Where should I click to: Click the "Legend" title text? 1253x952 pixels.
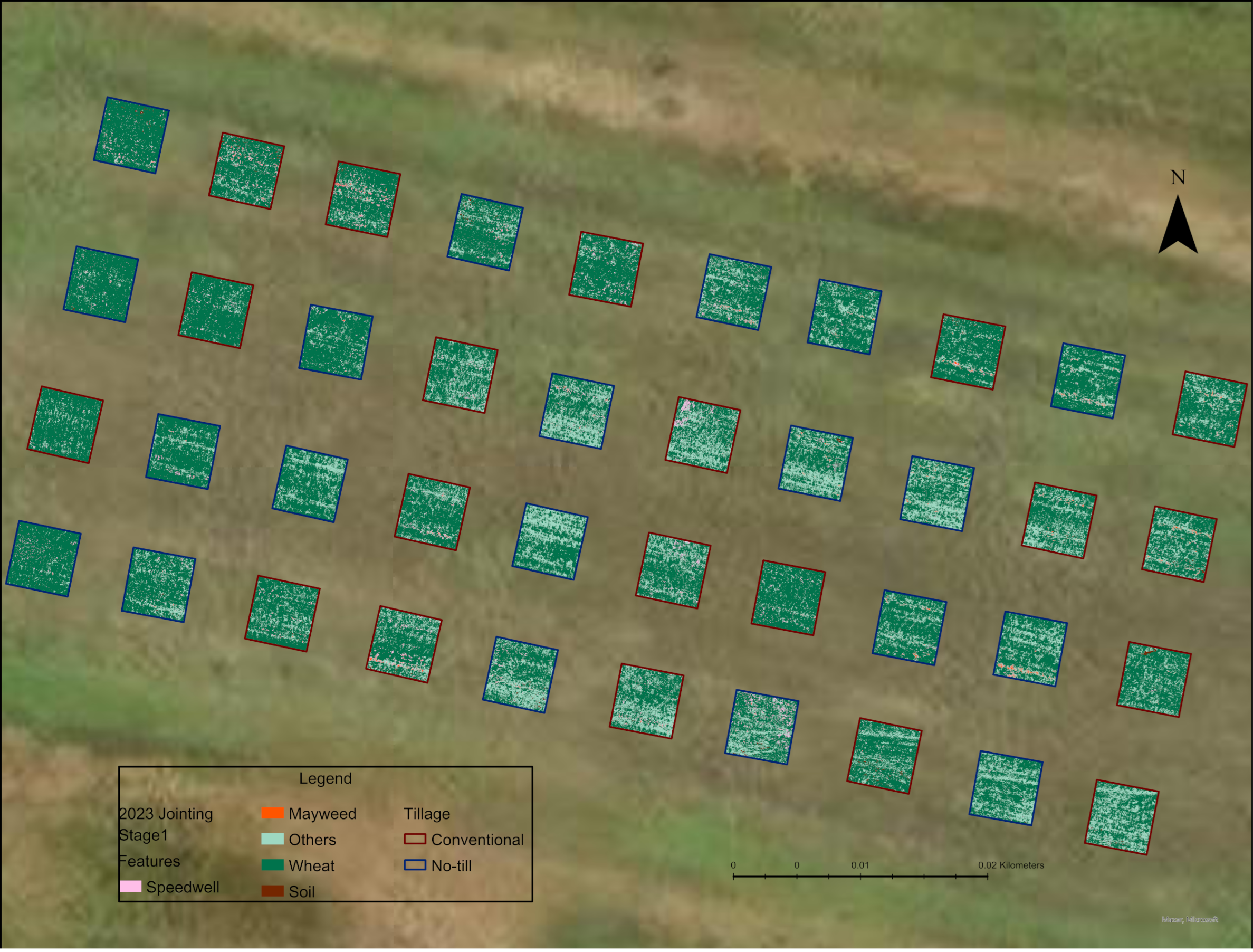click(325, 779)
